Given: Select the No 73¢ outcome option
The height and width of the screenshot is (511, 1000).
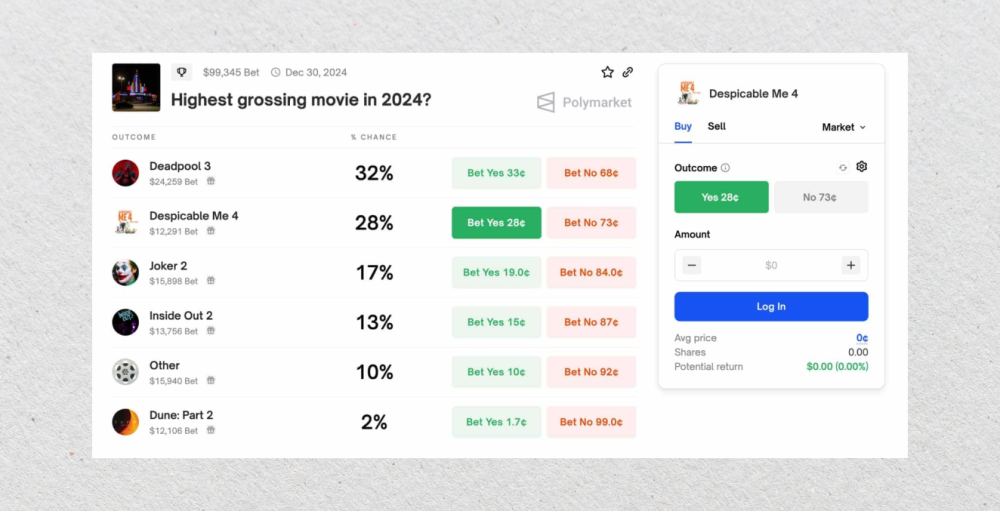Looking at the screenshot, I should [821, 197].
